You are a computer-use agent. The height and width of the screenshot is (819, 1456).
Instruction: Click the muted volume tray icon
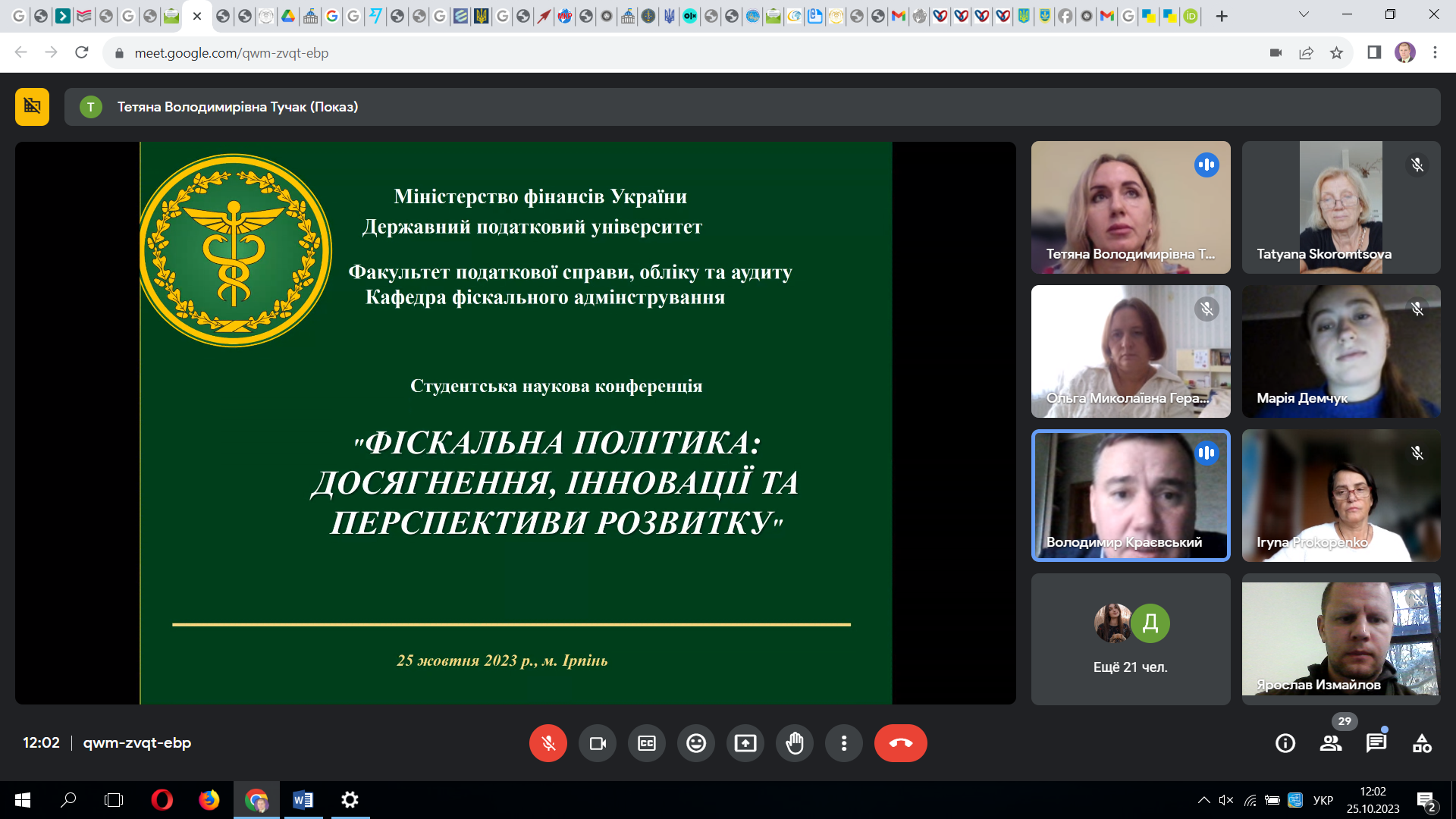pos(1226,800)
